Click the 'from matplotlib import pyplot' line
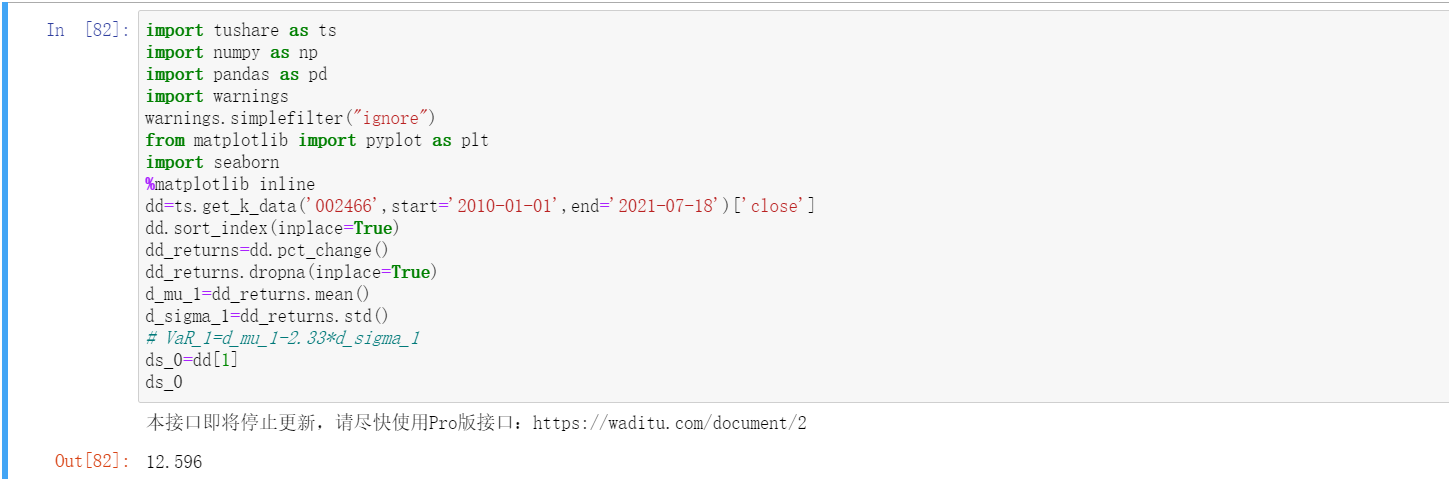The width and height of the screenshot is (1449, 479). pyautogui.click(x=317, y=140)
